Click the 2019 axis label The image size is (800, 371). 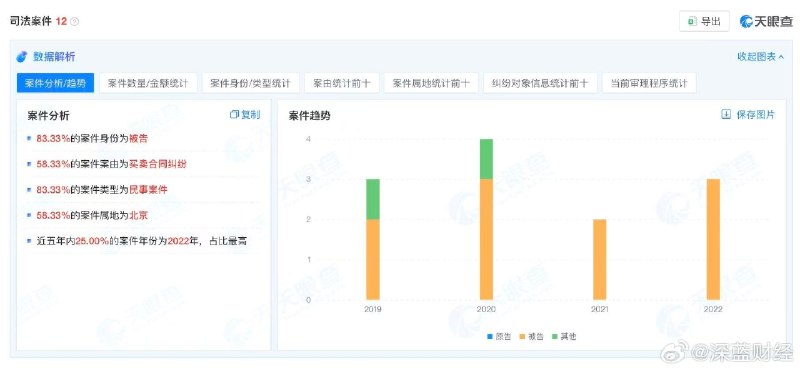click(x=373, y=309)
